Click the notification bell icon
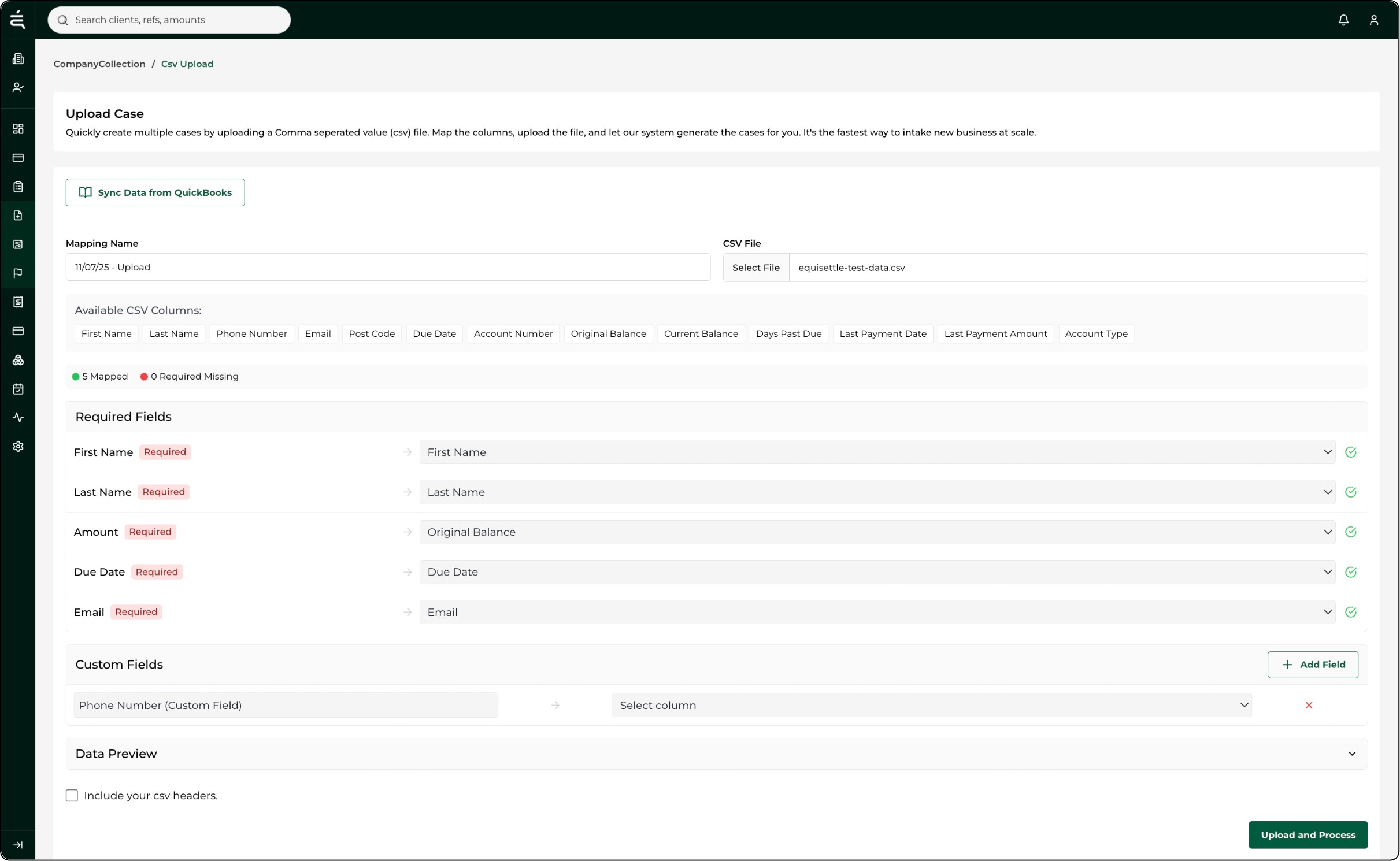Image resolution: width=1400 pixels, height=861 pixels. coord(1343,20)
